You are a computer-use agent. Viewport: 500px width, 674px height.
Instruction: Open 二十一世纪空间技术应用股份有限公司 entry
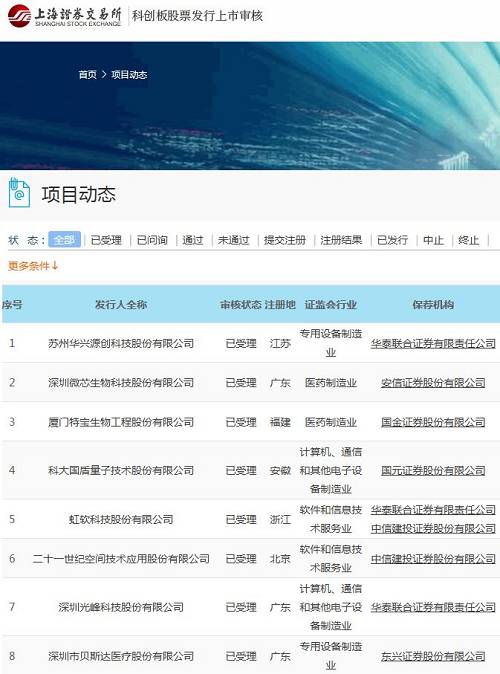(x=121, y=558)
